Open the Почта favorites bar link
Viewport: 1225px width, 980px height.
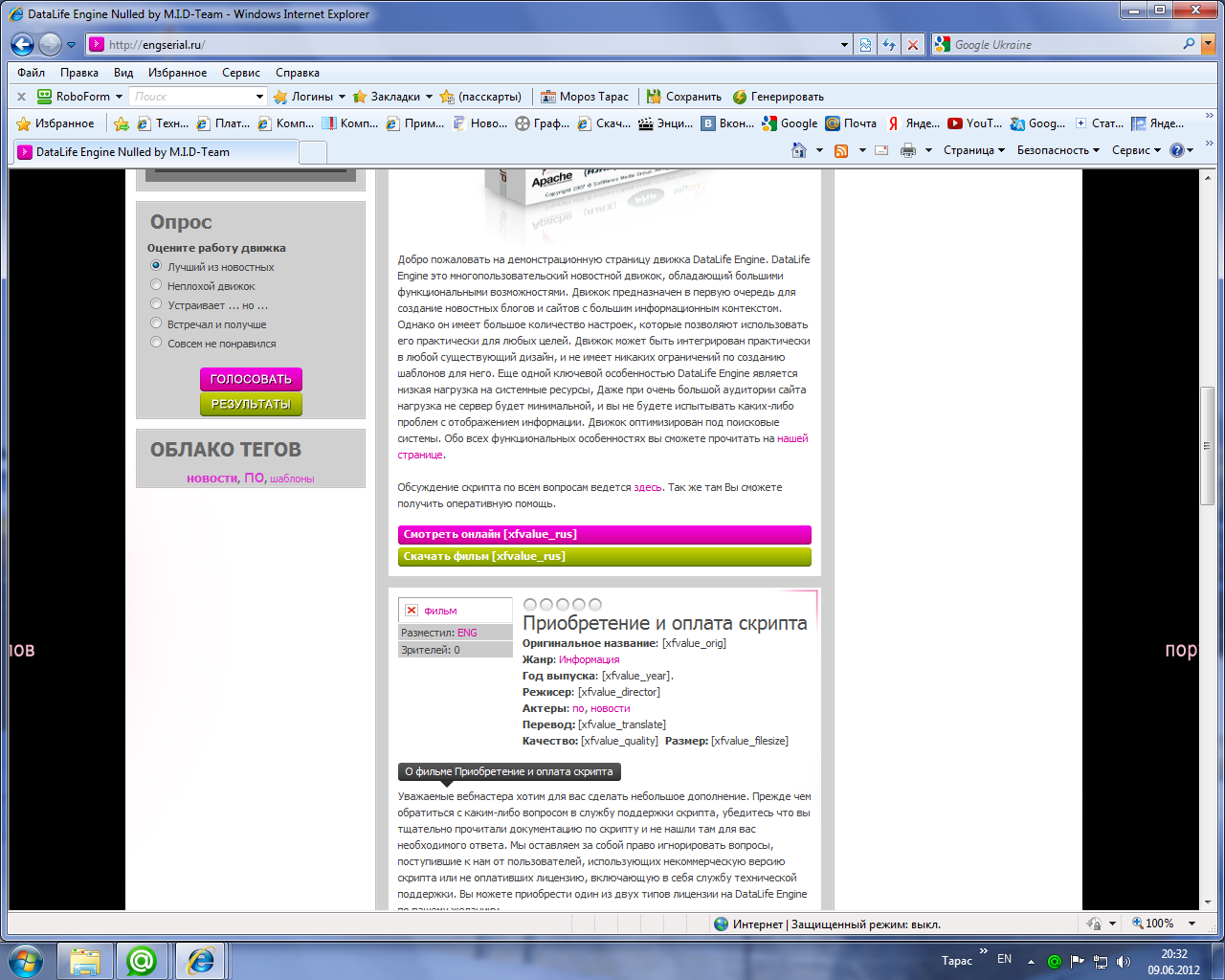point(851,123)
